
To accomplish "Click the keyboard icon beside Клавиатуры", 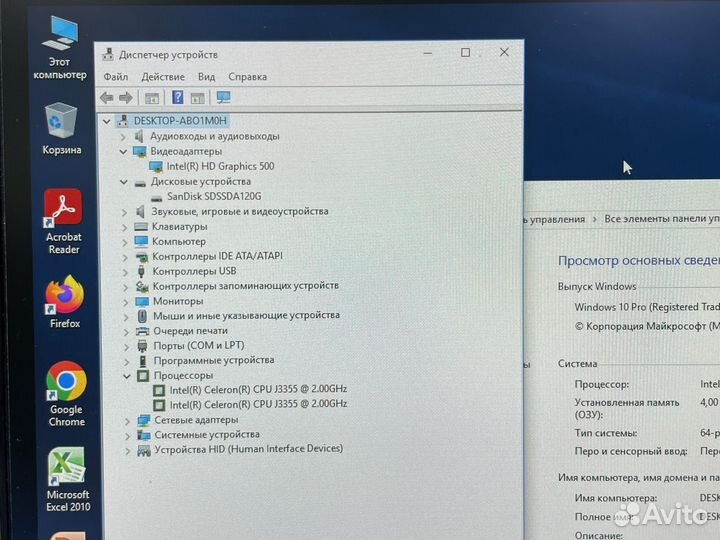I will (x=141, y=227).
